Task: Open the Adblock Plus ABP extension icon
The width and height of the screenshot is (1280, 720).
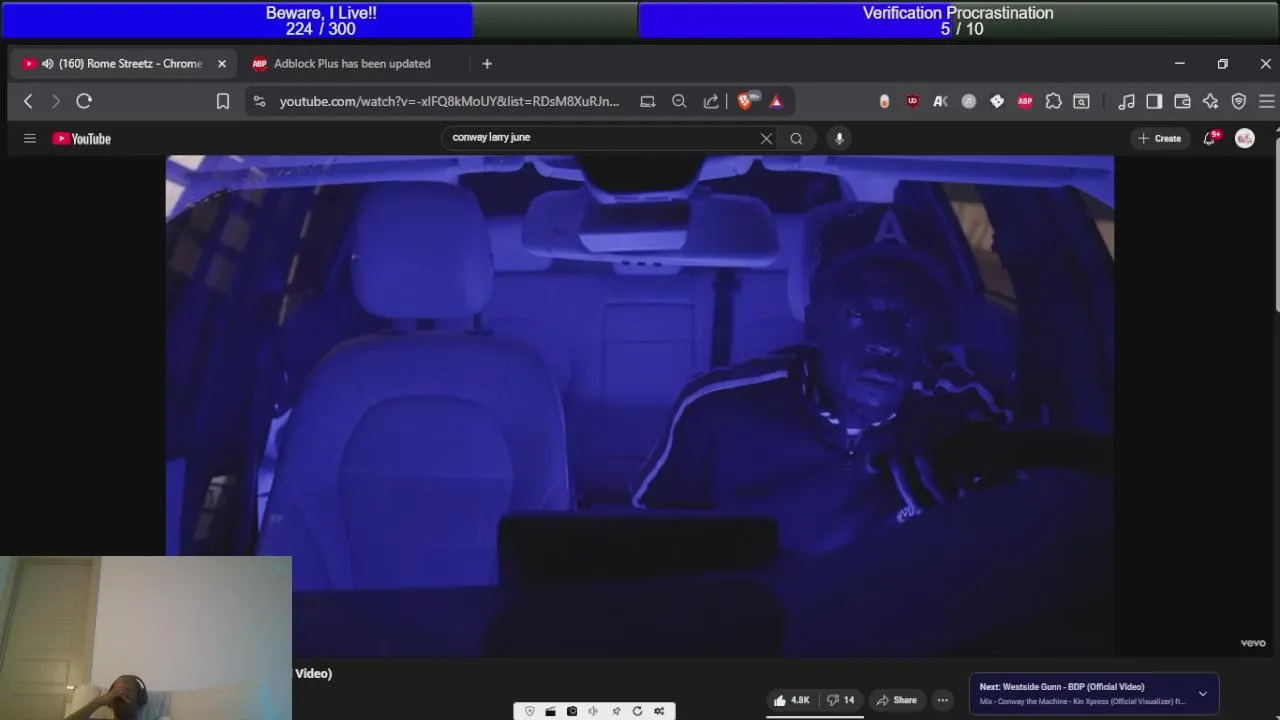Action: pyautogui.click(x=1025, y=101)
